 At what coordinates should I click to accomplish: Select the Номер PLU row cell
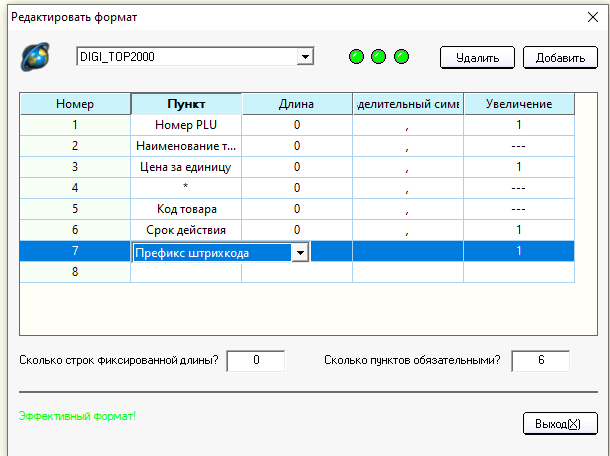[186, 125]
